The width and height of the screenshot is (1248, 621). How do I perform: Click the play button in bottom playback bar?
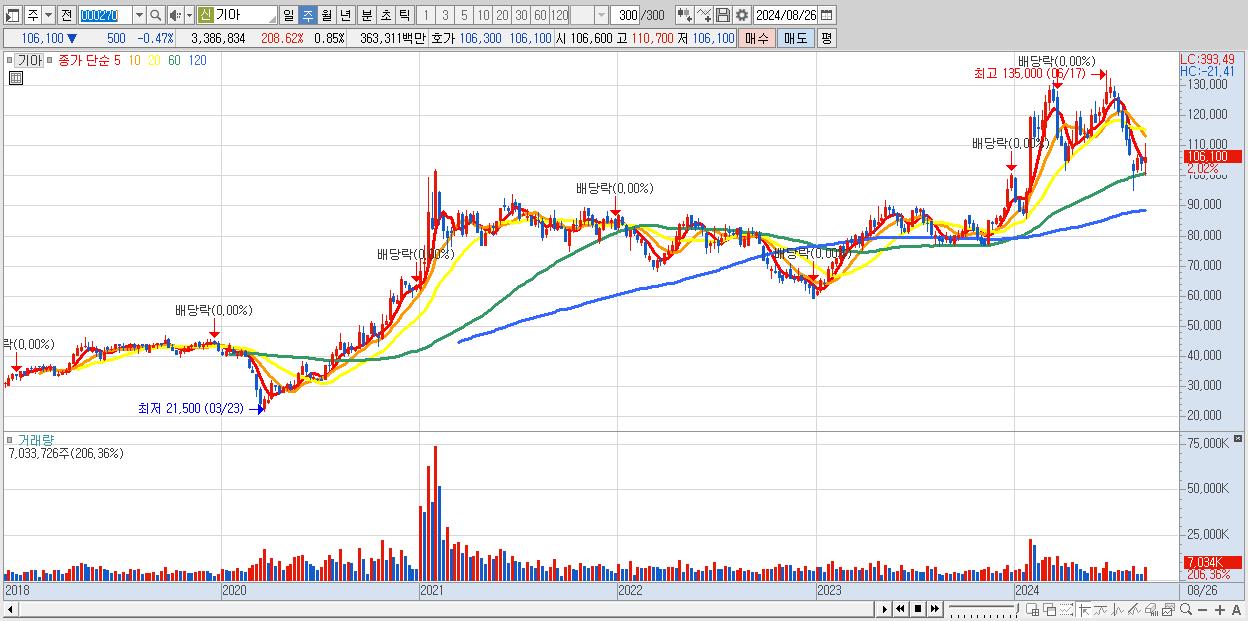point(884,609)
